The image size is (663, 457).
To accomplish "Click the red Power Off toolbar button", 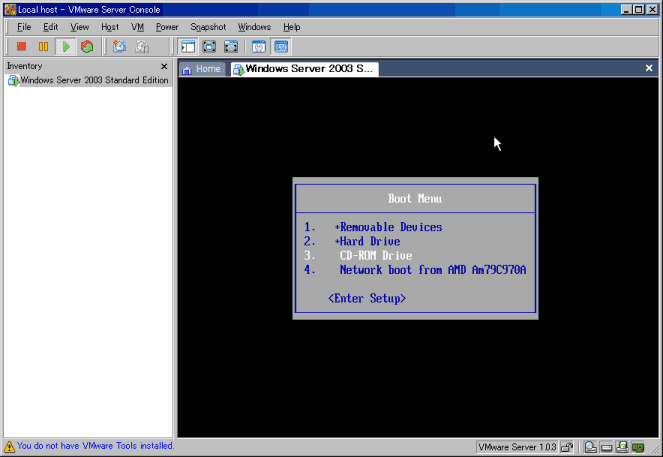I will tap(21, 47).
